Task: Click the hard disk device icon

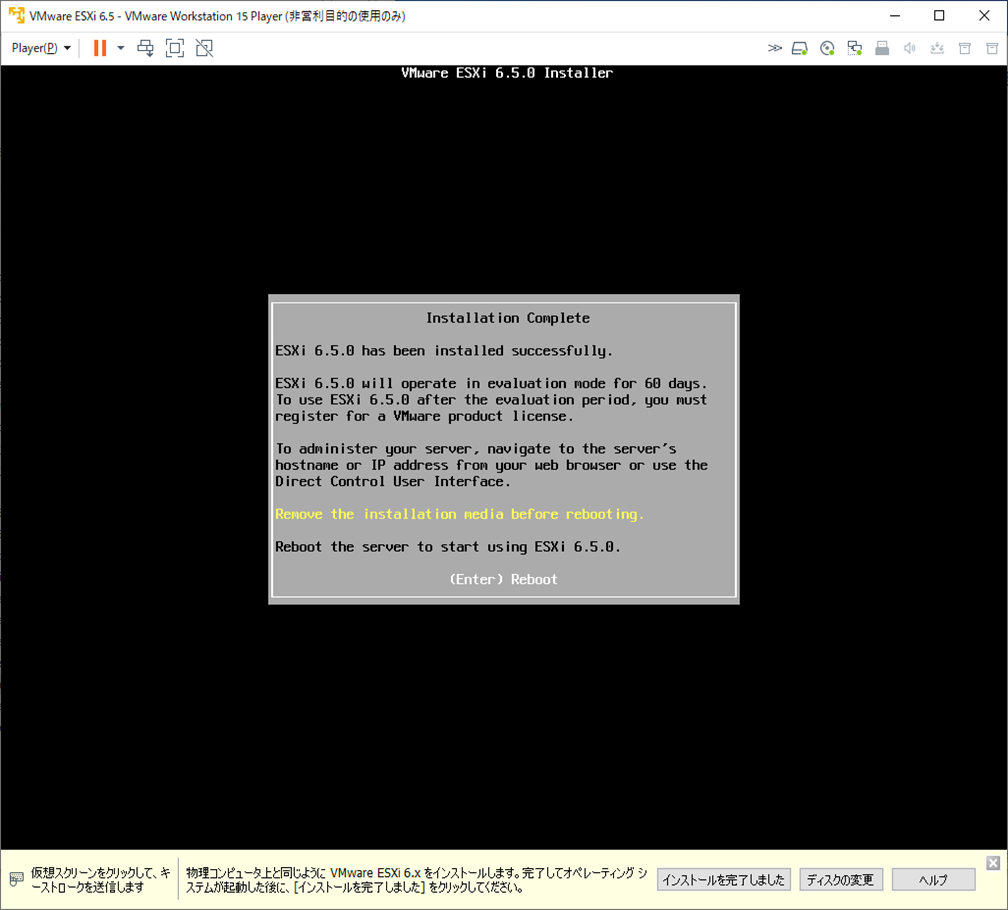Action: [x=800, y=48]
